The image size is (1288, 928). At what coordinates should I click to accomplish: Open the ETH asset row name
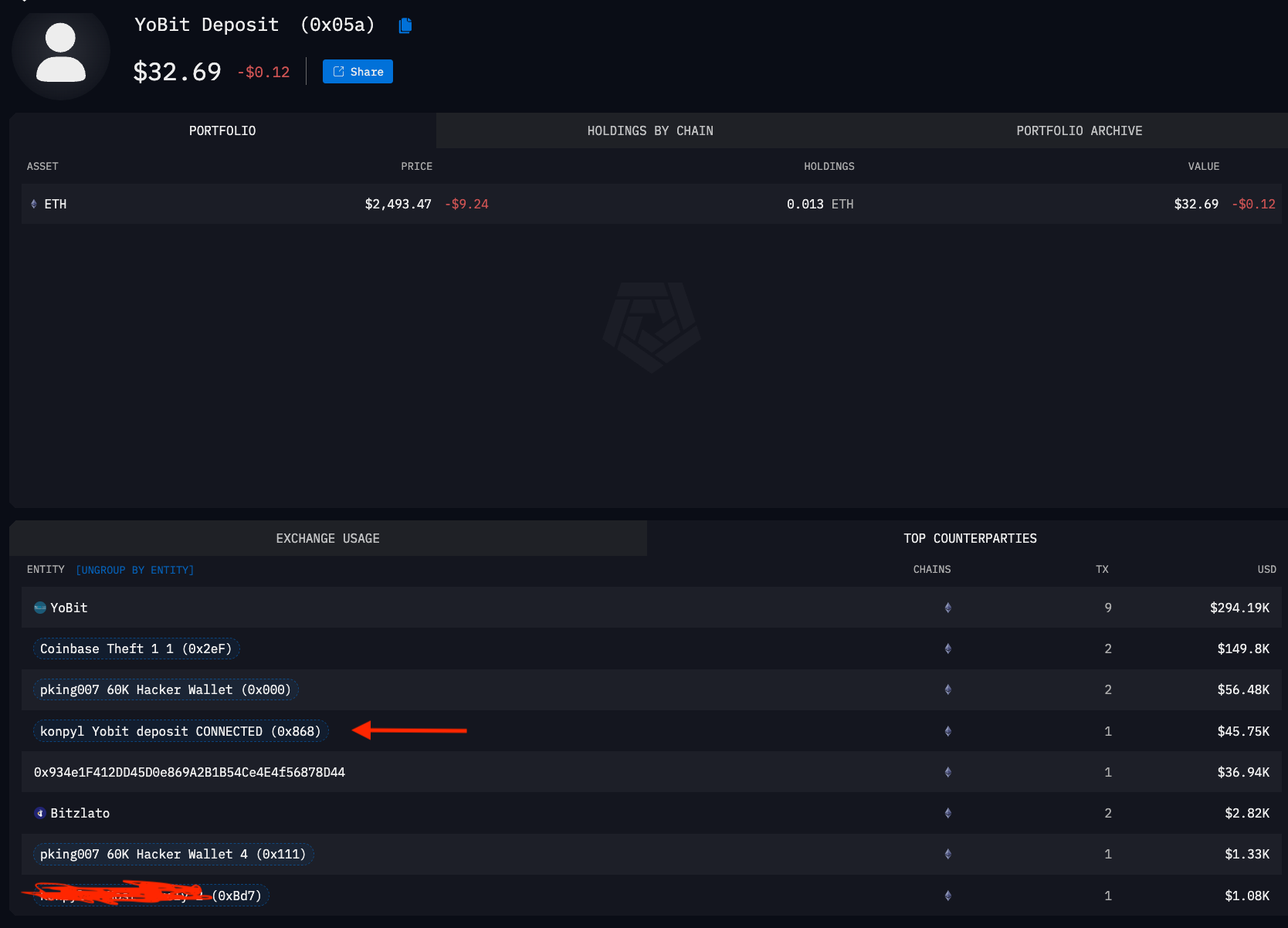[56, 204]
